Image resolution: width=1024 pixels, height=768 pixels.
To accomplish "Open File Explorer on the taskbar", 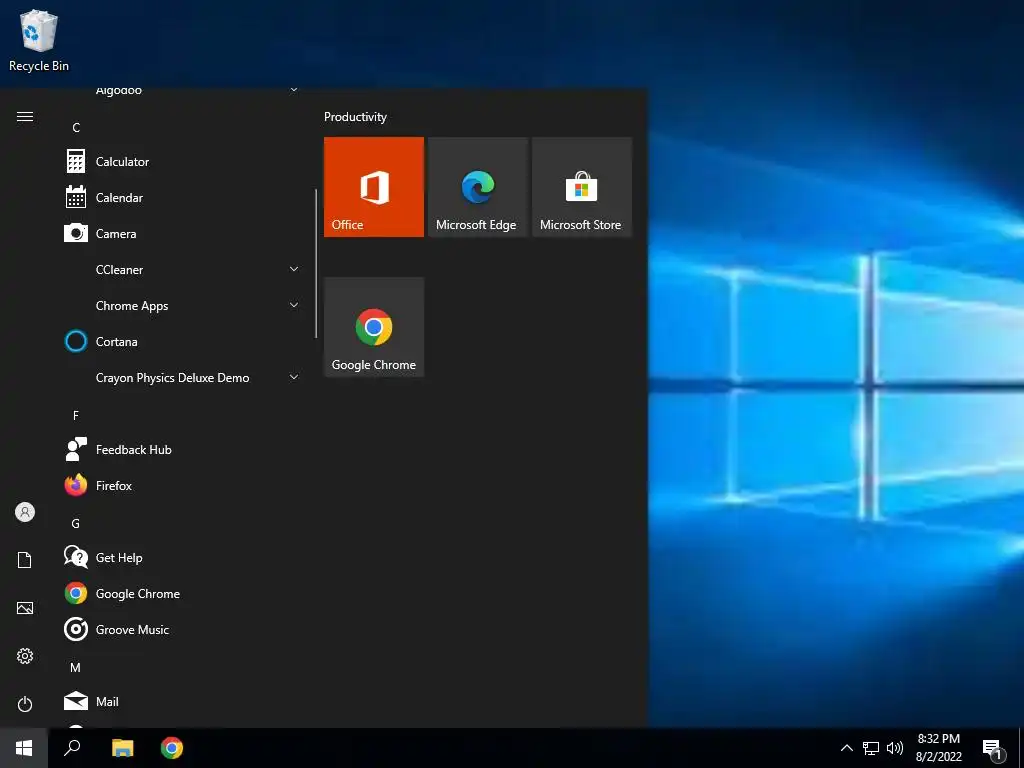I will coord(122,748).
